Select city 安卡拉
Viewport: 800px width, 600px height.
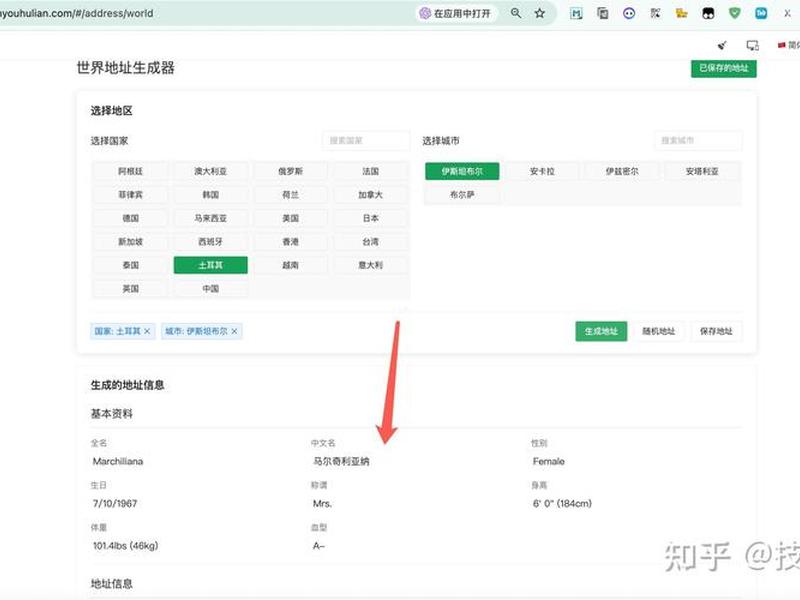(x=542, y=171)
